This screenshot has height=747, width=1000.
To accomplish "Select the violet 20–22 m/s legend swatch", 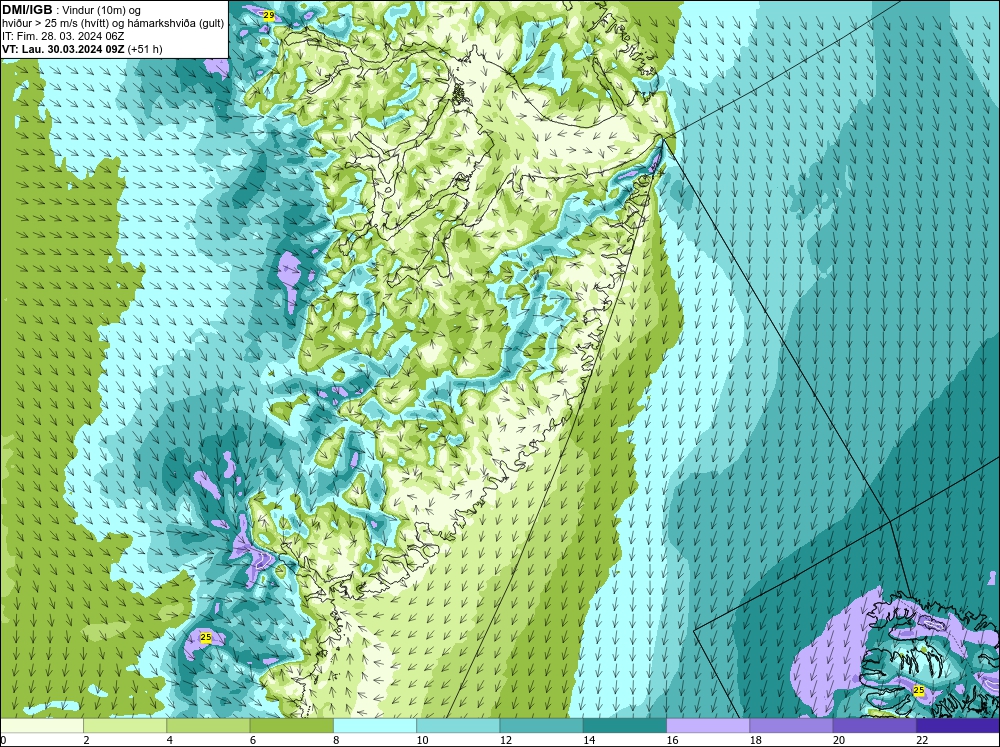I will [x=875, y=726].
